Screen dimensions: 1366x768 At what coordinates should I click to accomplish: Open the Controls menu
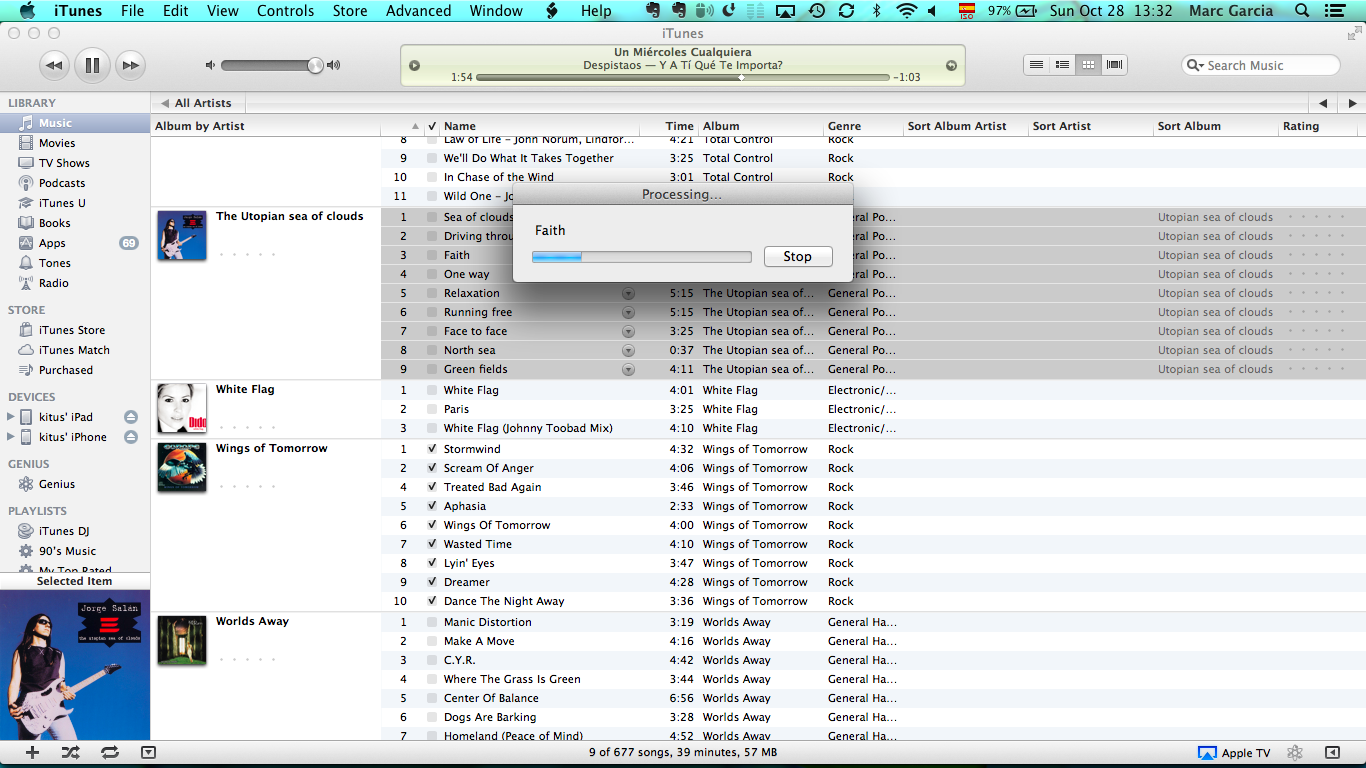coord(286,11)
